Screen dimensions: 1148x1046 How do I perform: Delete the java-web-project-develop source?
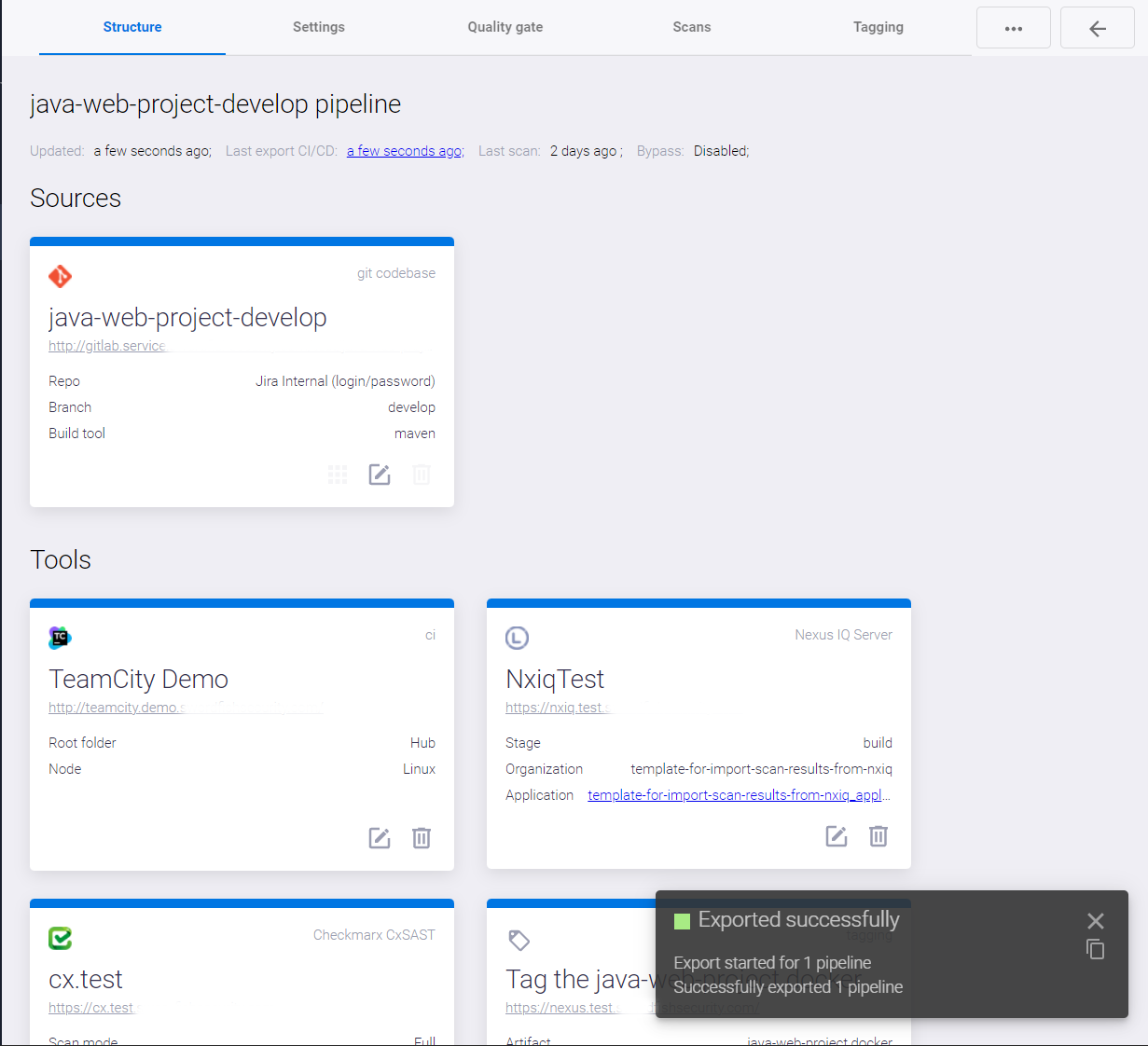click(422, 475)
